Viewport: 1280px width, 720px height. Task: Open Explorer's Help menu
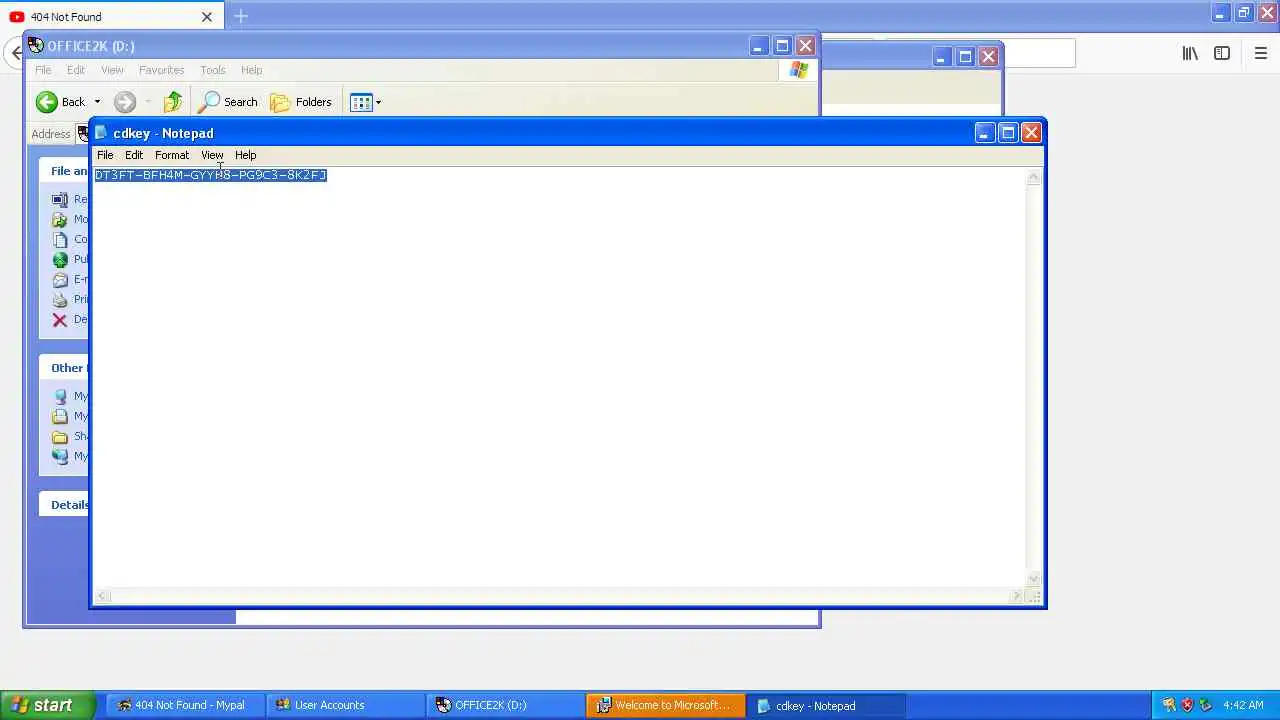click(x=251, y=70)
